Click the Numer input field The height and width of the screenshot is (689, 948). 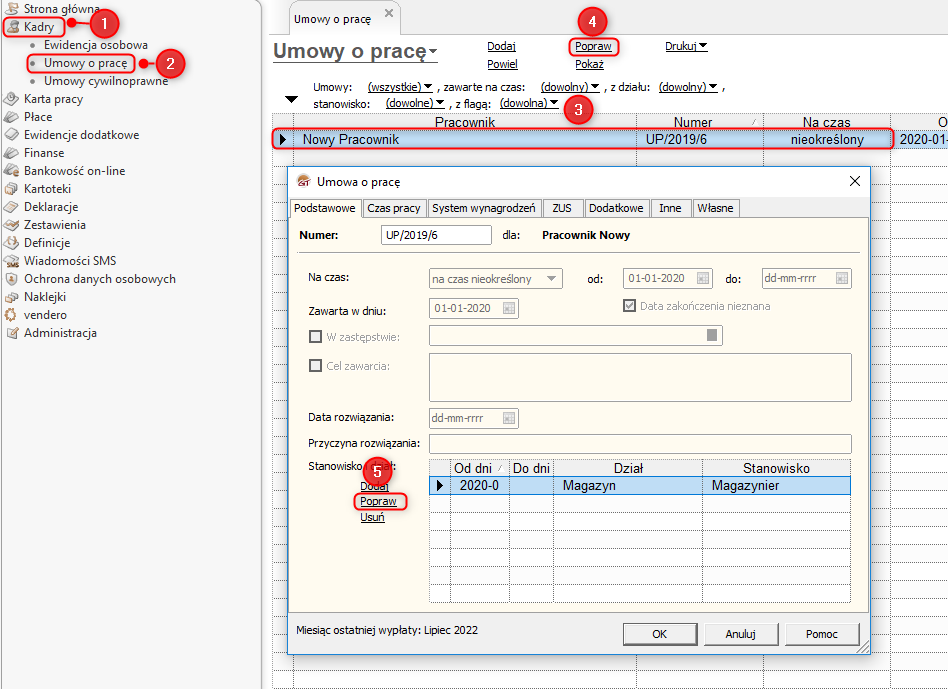click(x=436, y=236)
